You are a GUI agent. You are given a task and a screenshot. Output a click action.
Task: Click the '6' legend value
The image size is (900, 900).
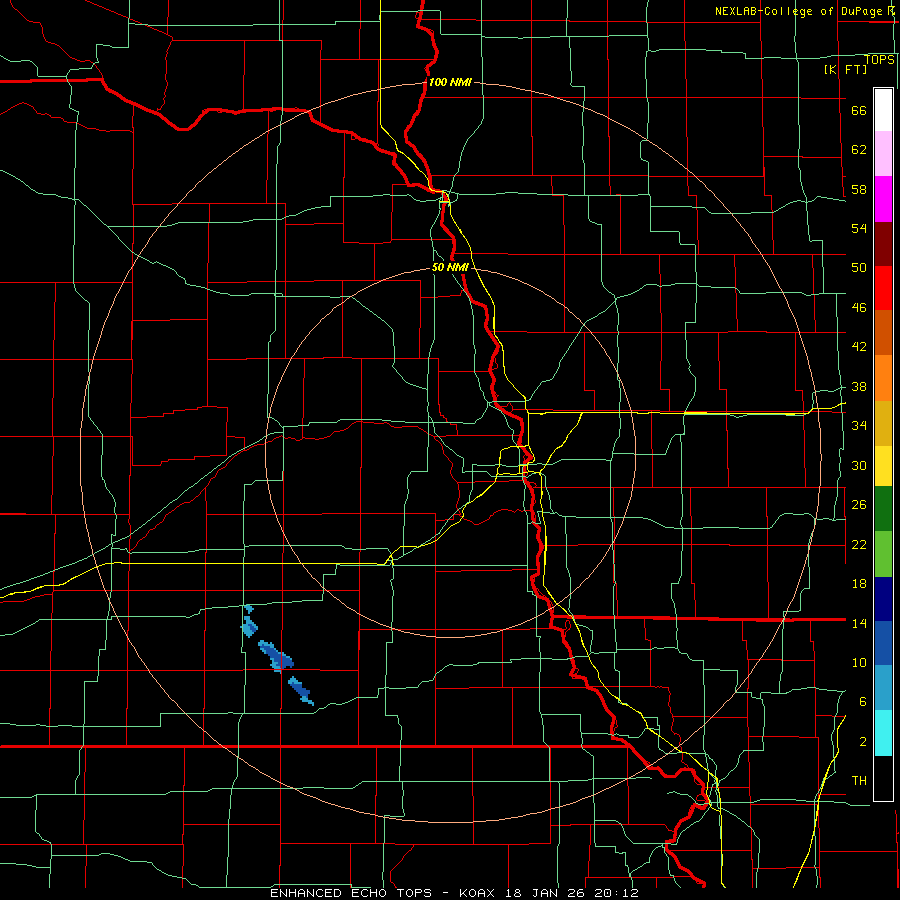tap(863, 702)
